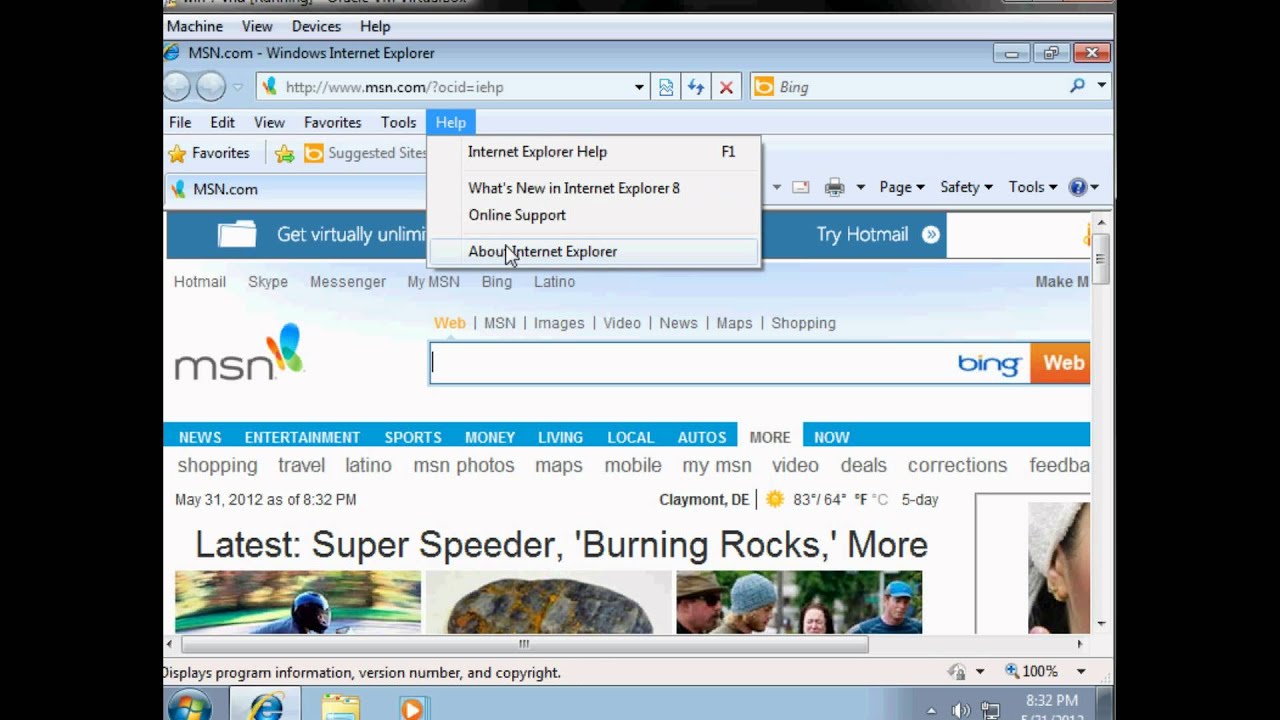This screenshot has width=1280, height=720.
Task: Open the Tools menu in menu bar
Action: (x=398, y=122)
